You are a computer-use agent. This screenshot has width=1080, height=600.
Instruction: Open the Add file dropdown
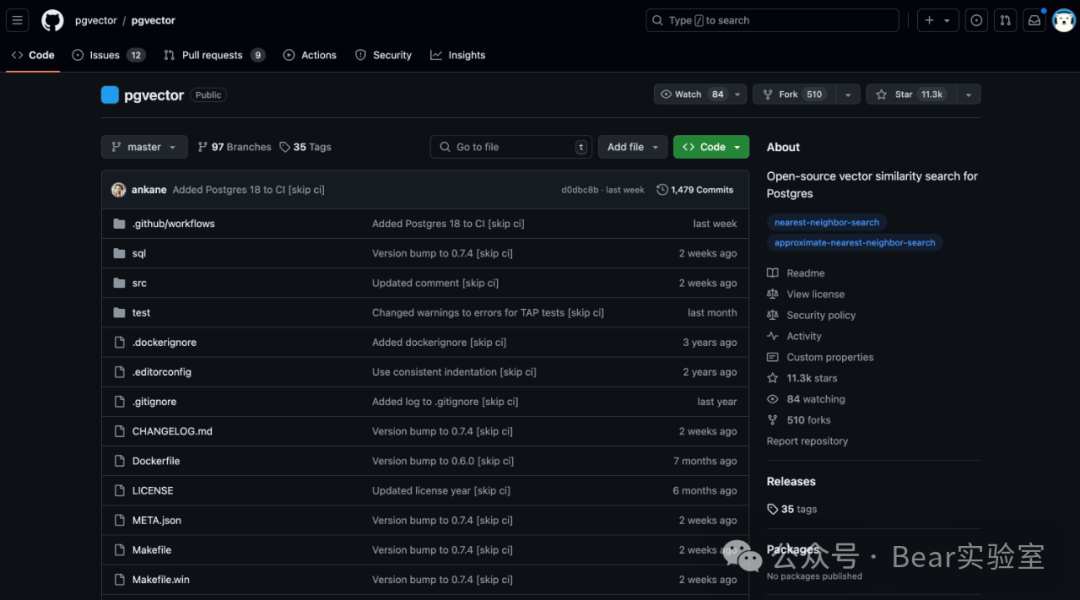click(x=632, y=147)
